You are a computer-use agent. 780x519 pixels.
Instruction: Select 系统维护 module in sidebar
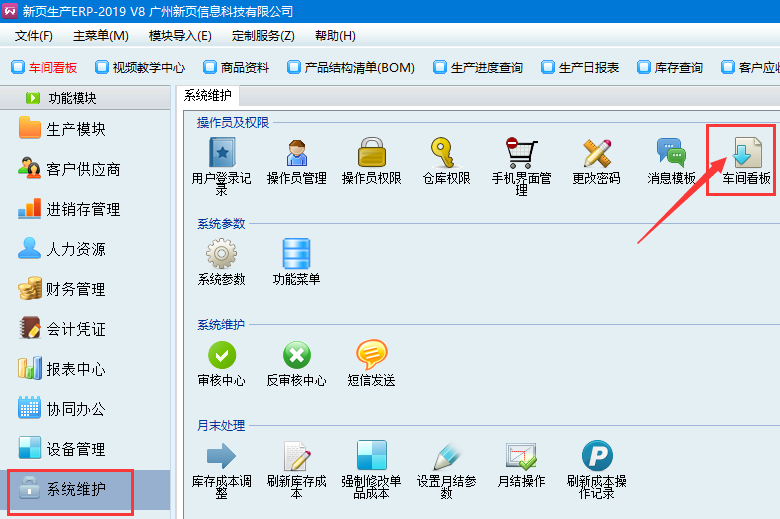pos(85,490)
